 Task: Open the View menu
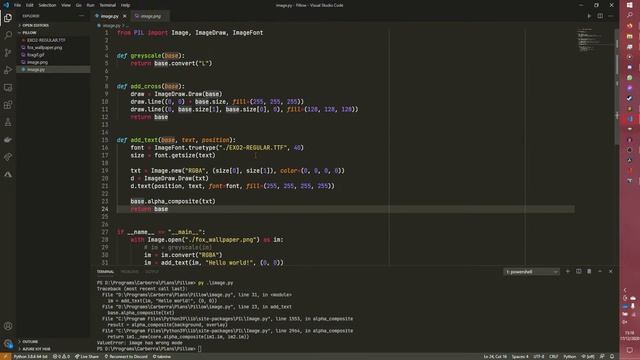pos(66,5)
